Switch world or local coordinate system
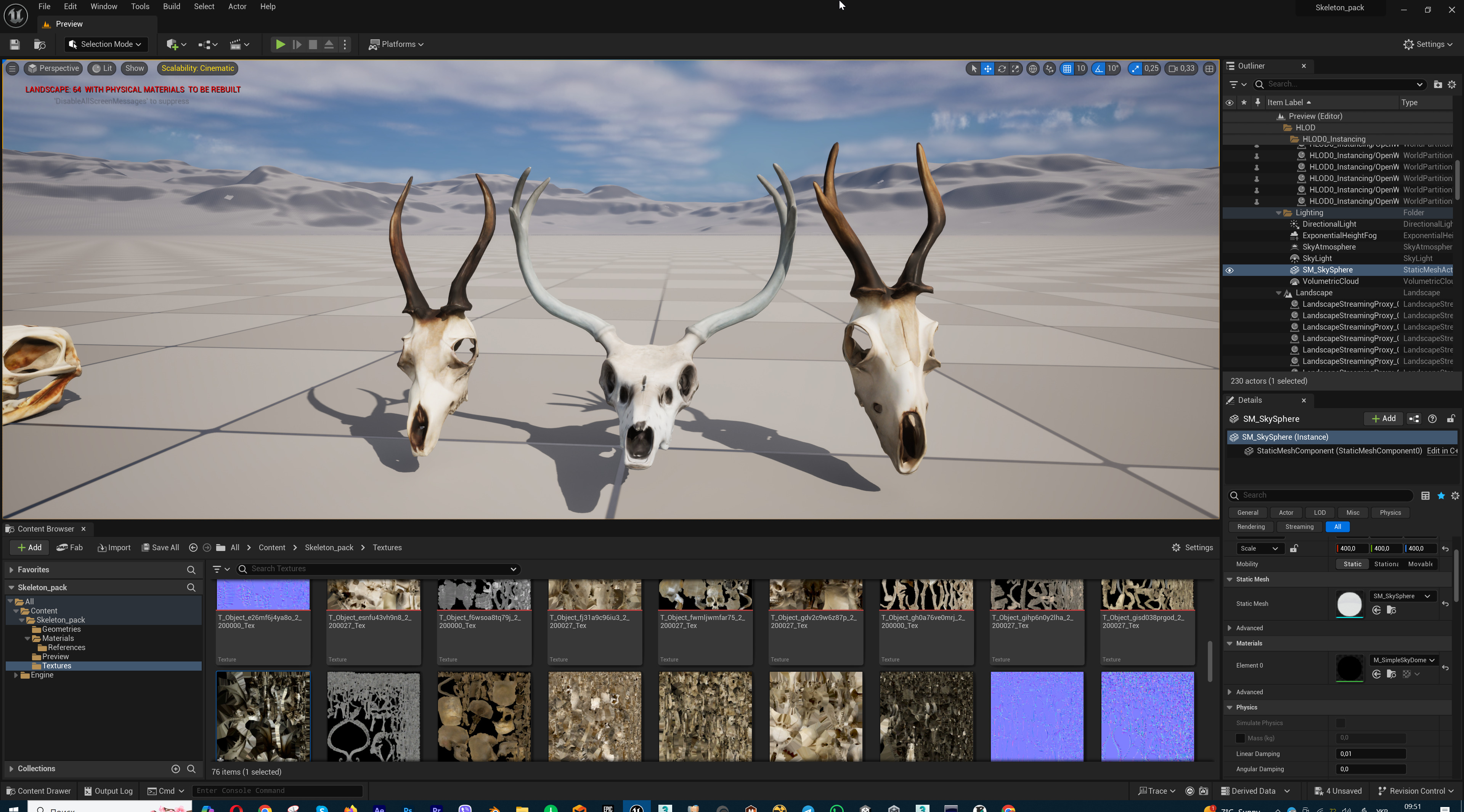Image resolution: width=1464 pixels, height=812 pixels. (1033, 69)
